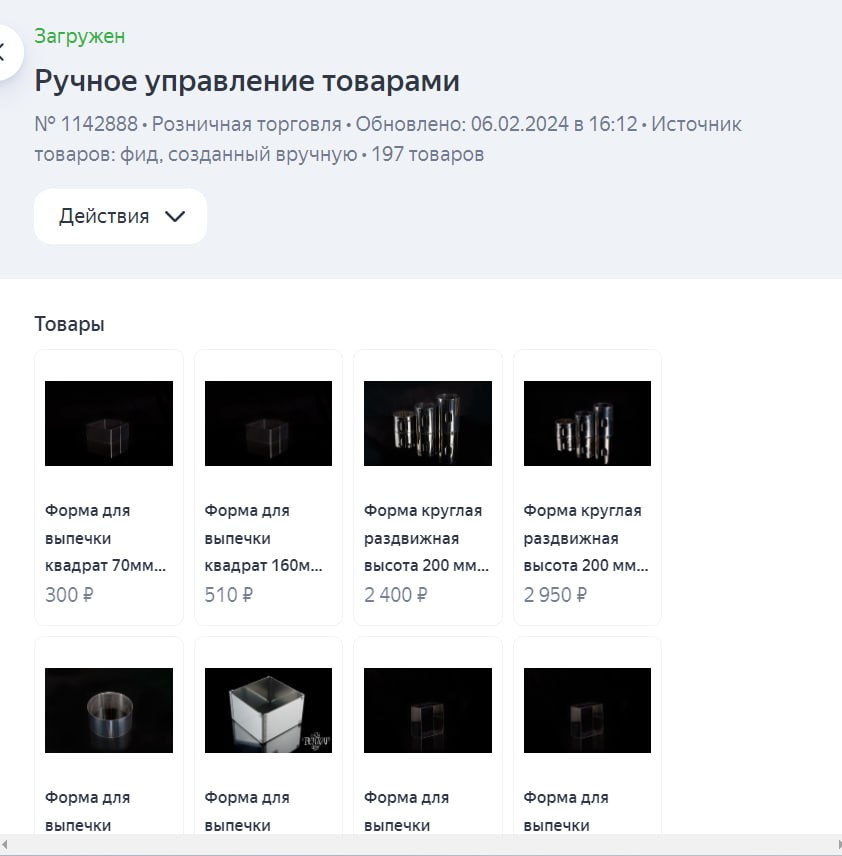Click the 2 400 ₽ price

pyautogui.click(x=396, y=595)
